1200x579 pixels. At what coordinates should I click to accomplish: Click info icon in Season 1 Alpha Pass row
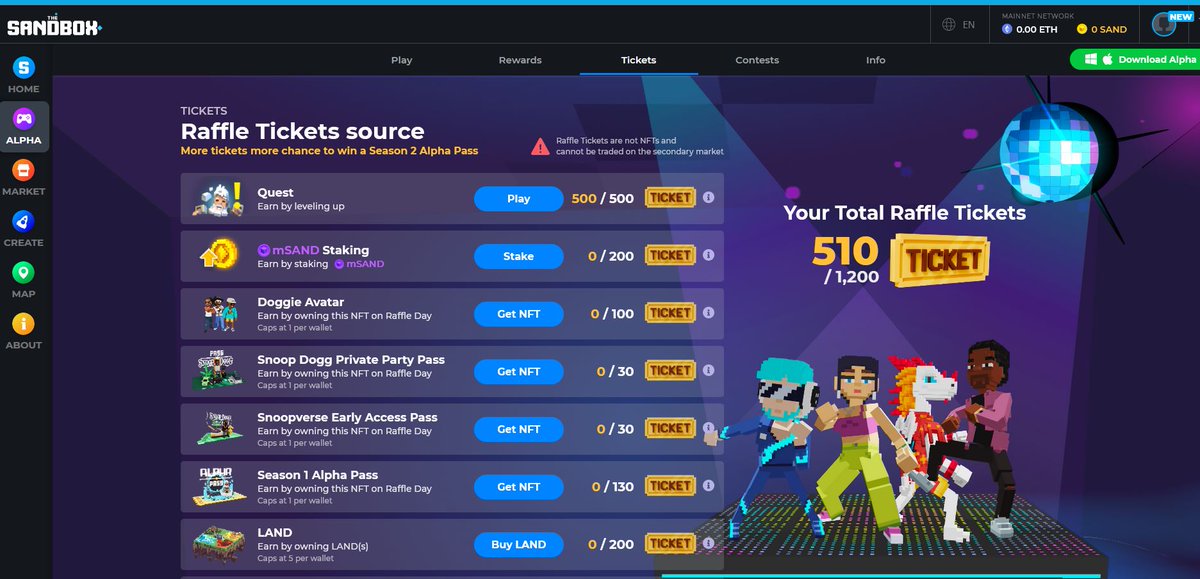[708, 486]
